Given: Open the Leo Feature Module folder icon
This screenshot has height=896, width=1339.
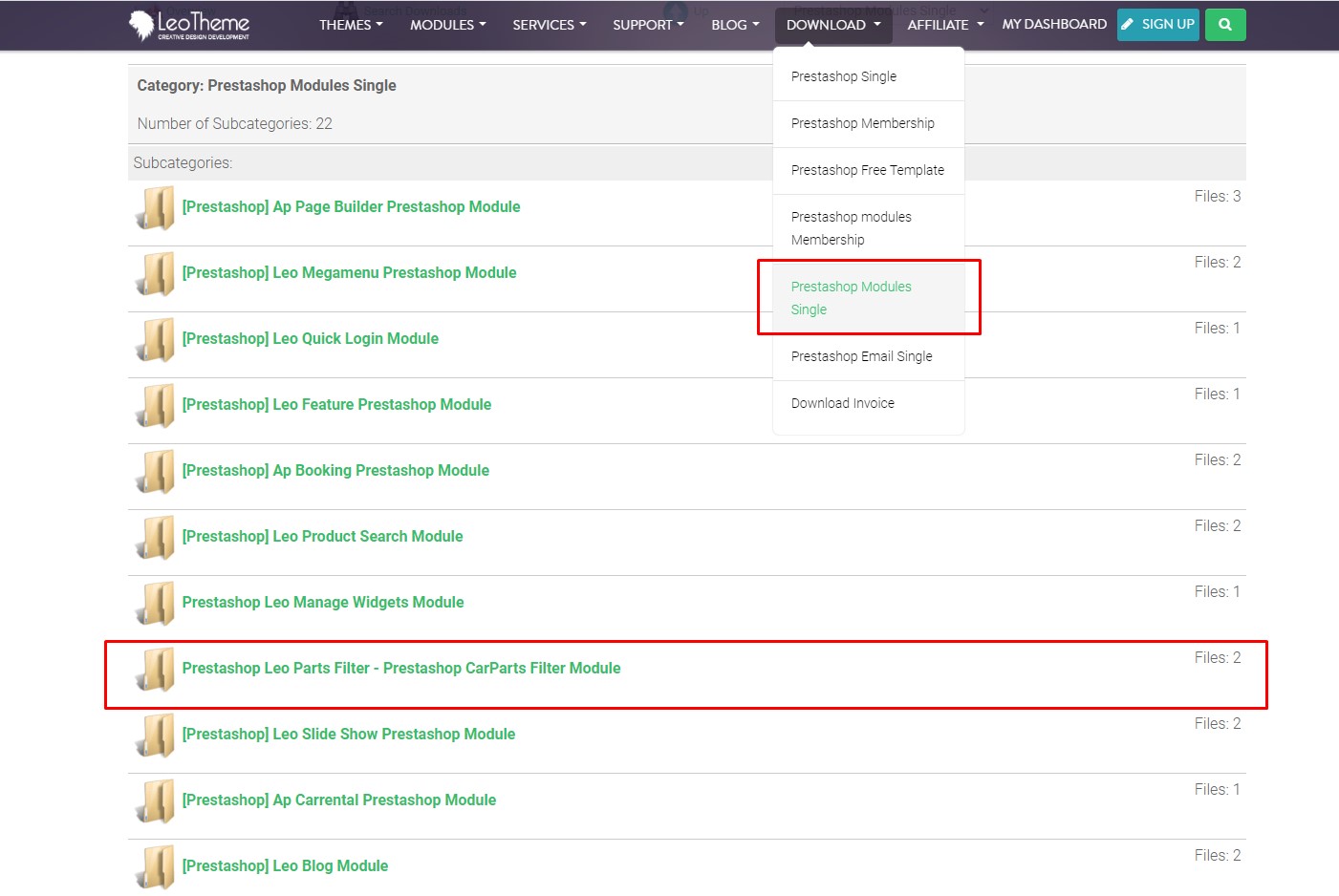Looking at the screenshot, I should tap(155, 406).
